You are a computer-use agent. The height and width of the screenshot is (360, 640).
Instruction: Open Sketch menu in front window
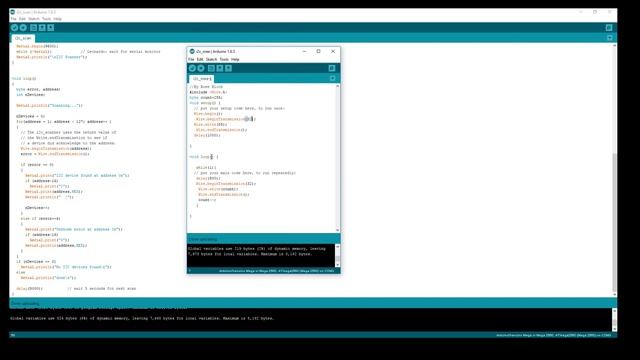211,60
